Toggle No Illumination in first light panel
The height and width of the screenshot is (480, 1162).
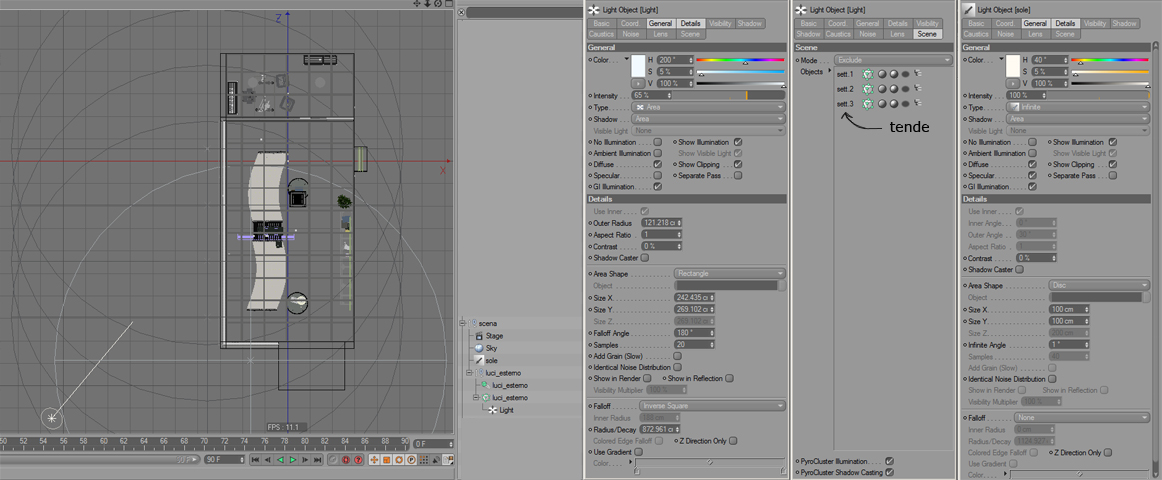pos(657,141)
